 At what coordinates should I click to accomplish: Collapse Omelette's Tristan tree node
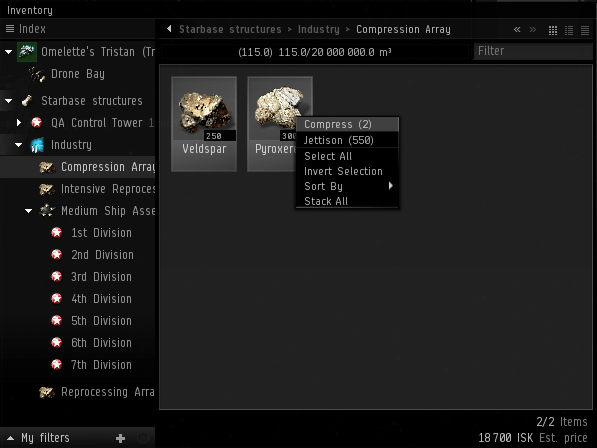8,52
